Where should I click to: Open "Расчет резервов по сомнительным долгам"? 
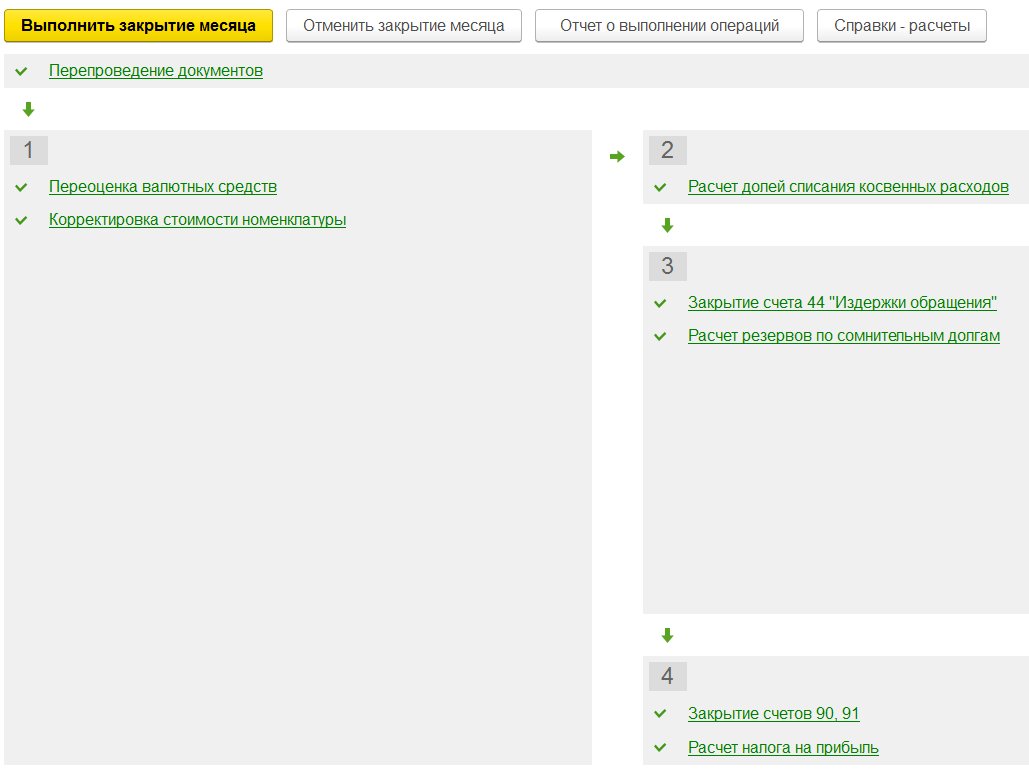click(844, 336)
